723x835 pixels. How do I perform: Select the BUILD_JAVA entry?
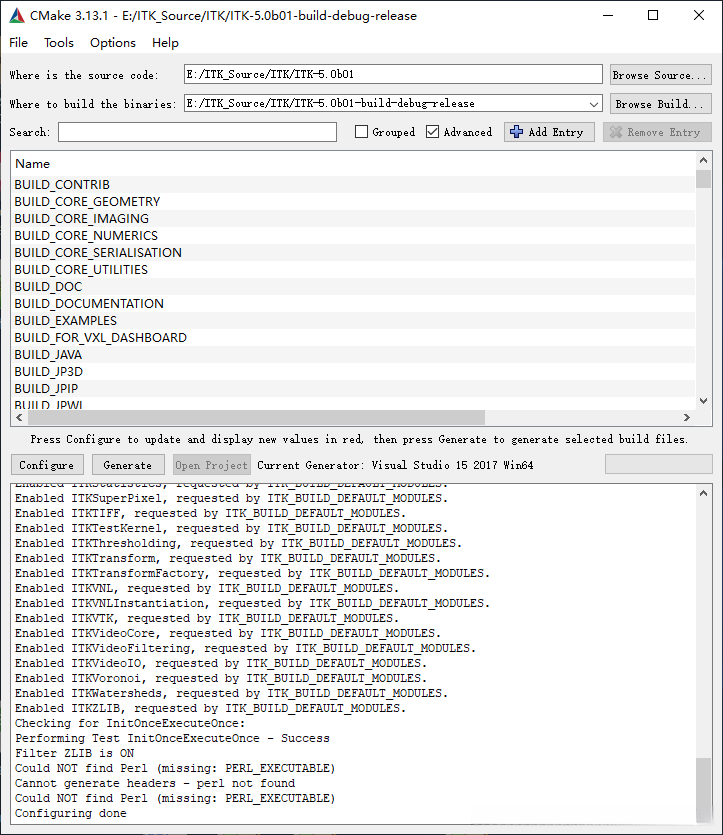coord(354,355)
